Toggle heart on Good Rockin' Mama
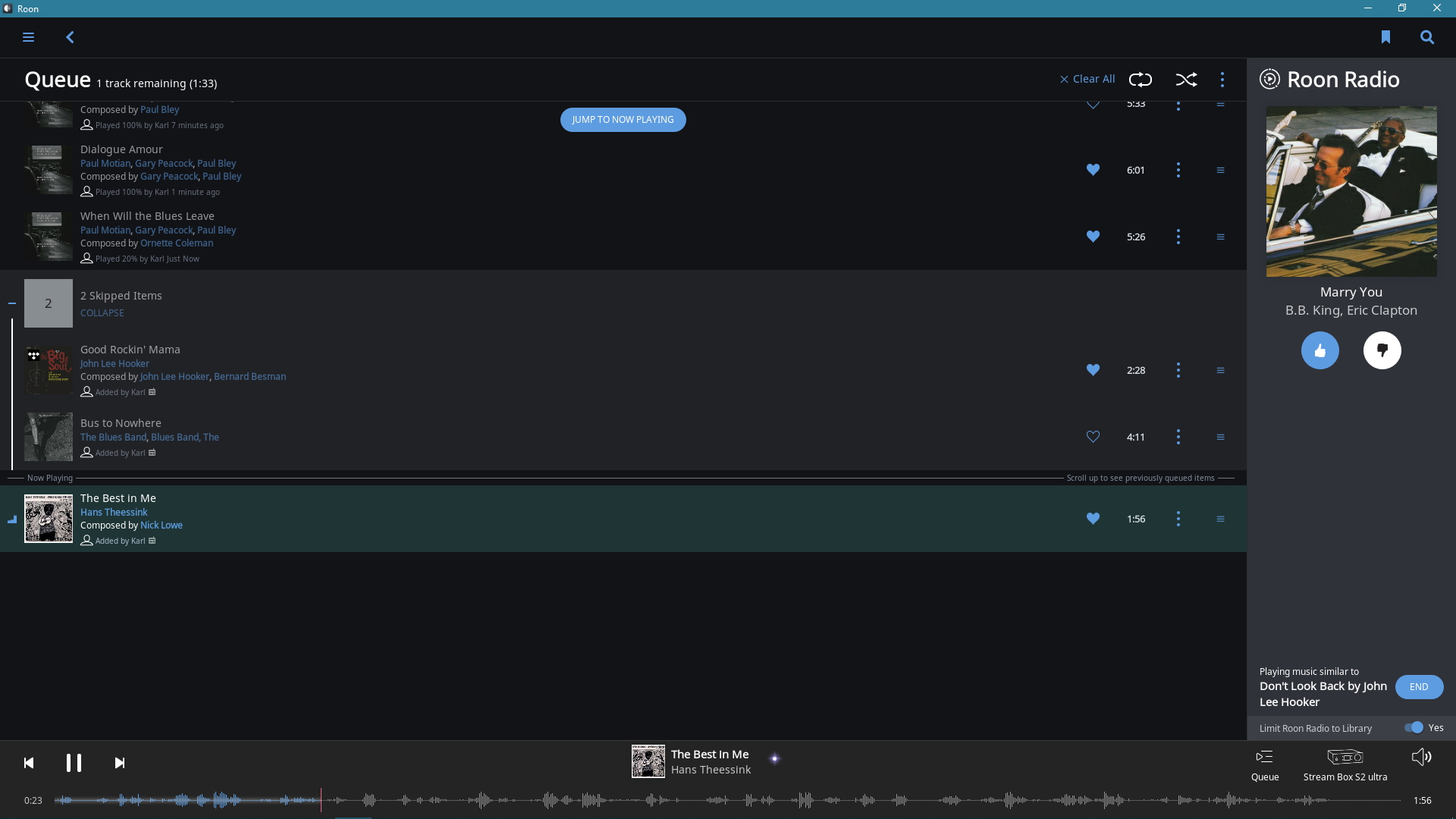The image size is (1456, 819). tap(1093, 370)
